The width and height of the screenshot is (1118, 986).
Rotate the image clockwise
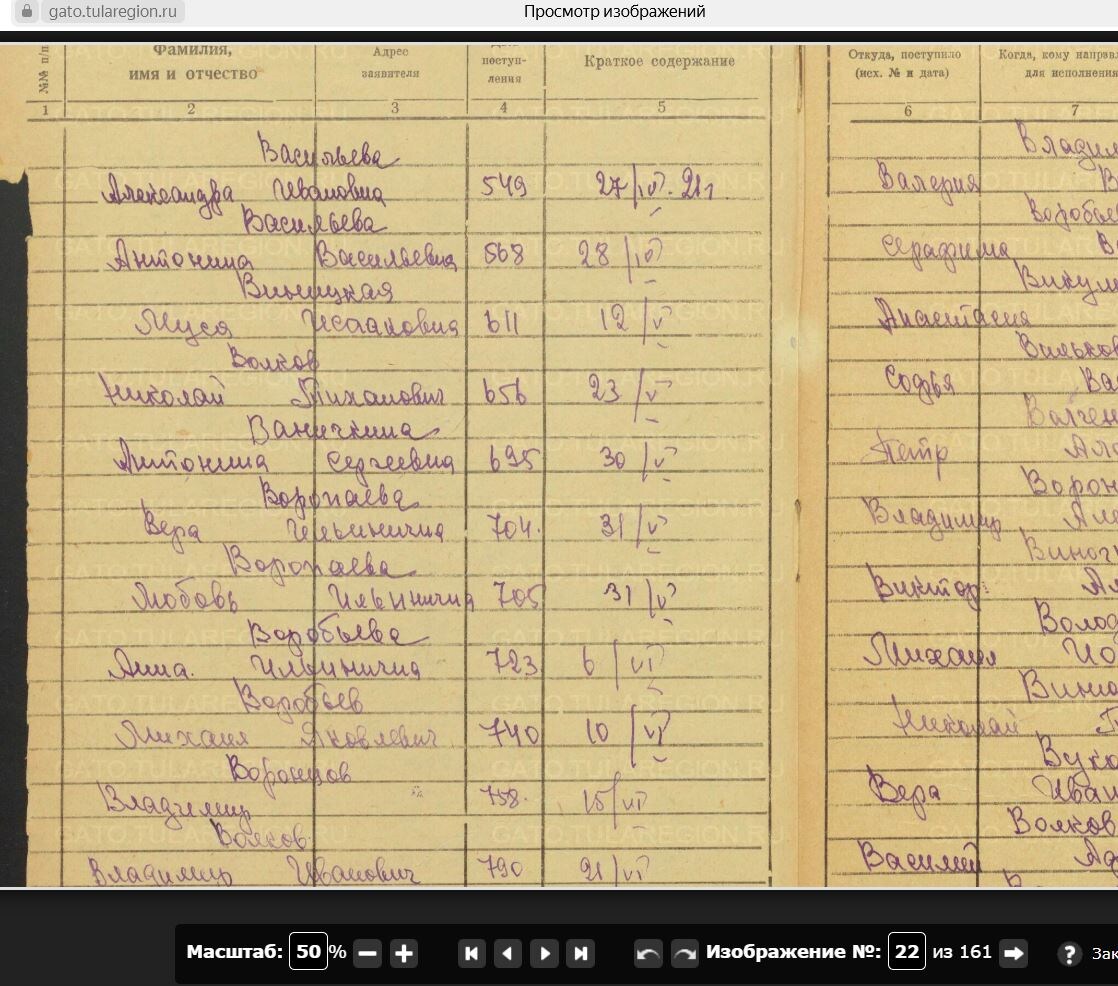click(684, 953)
